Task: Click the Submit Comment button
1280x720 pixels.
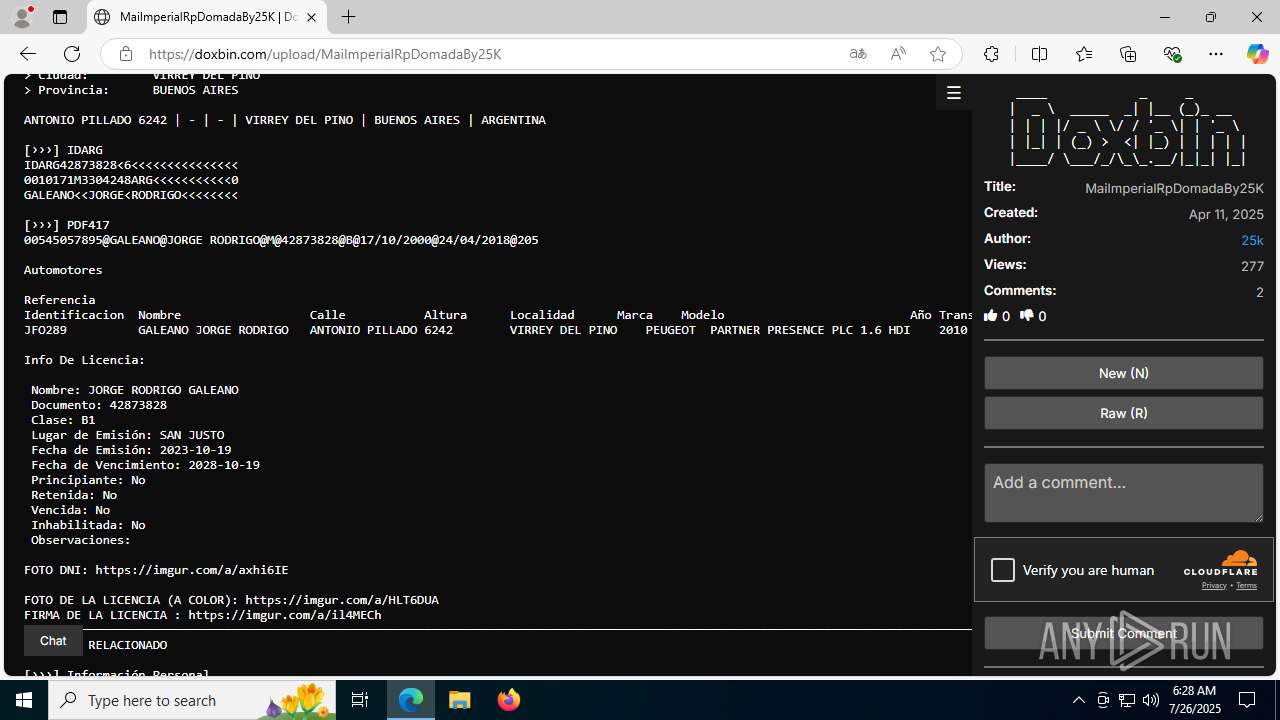Action: (x=1124, y=633)
